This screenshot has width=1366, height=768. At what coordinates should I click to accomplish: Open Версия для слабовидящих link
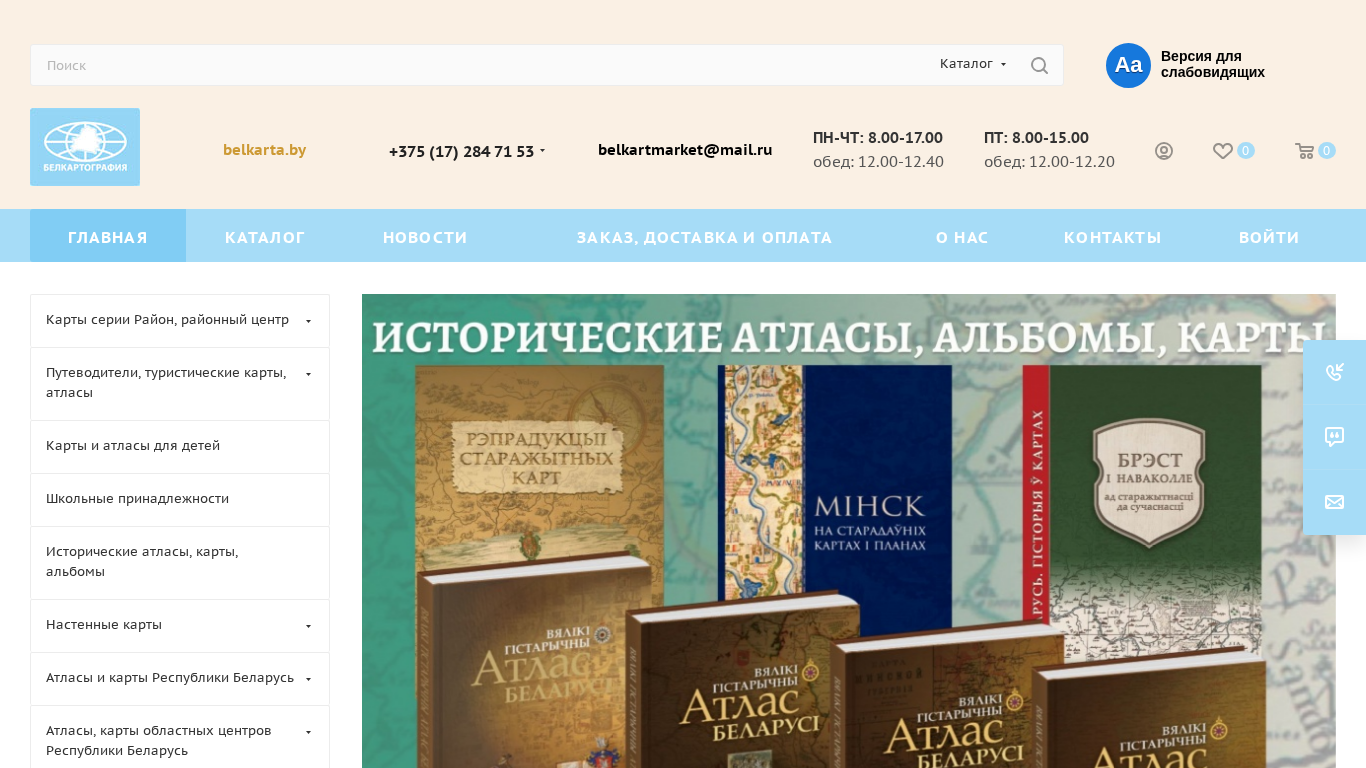pyautogui.click(x=1213, y=64)
